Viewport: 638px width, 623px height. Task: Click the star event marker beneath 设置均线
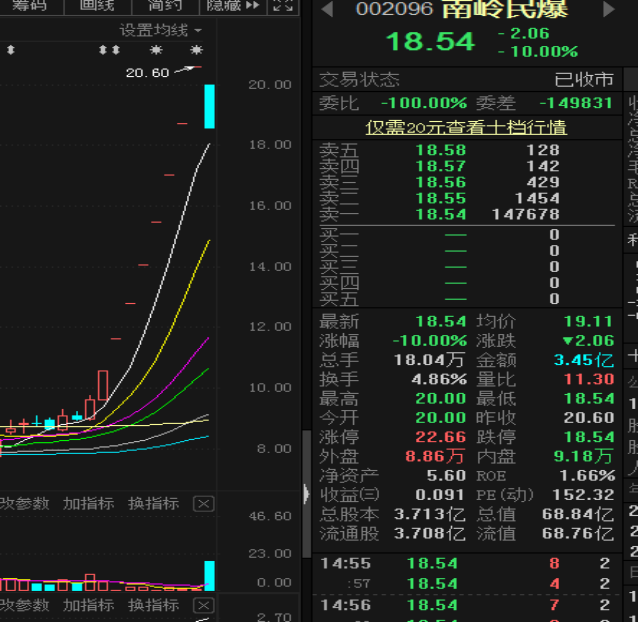pos(156,50)
